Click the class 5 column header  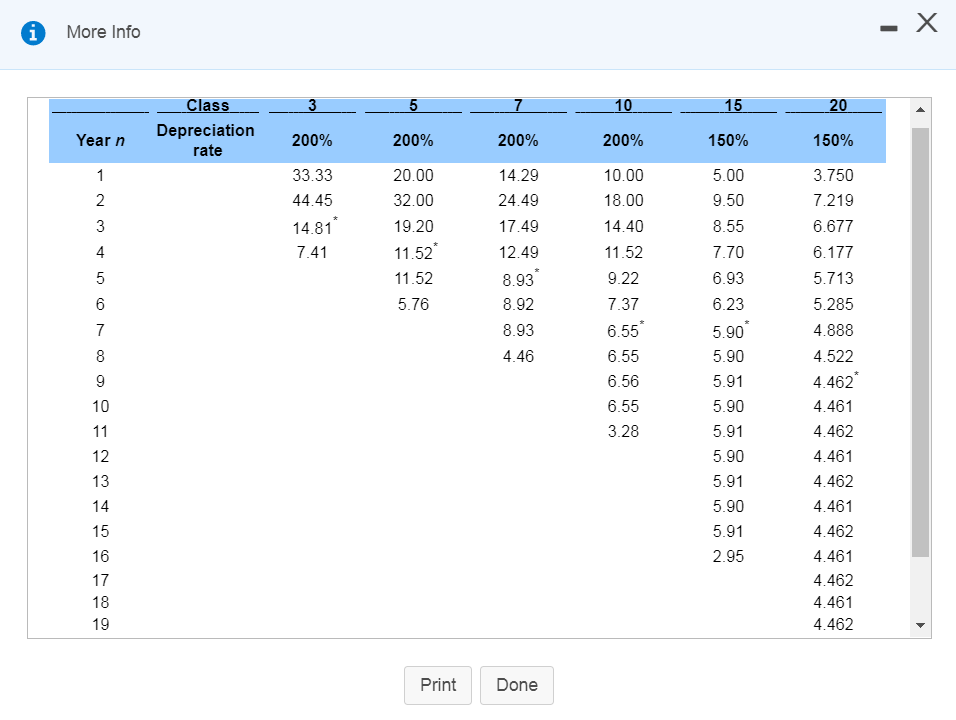413,105
